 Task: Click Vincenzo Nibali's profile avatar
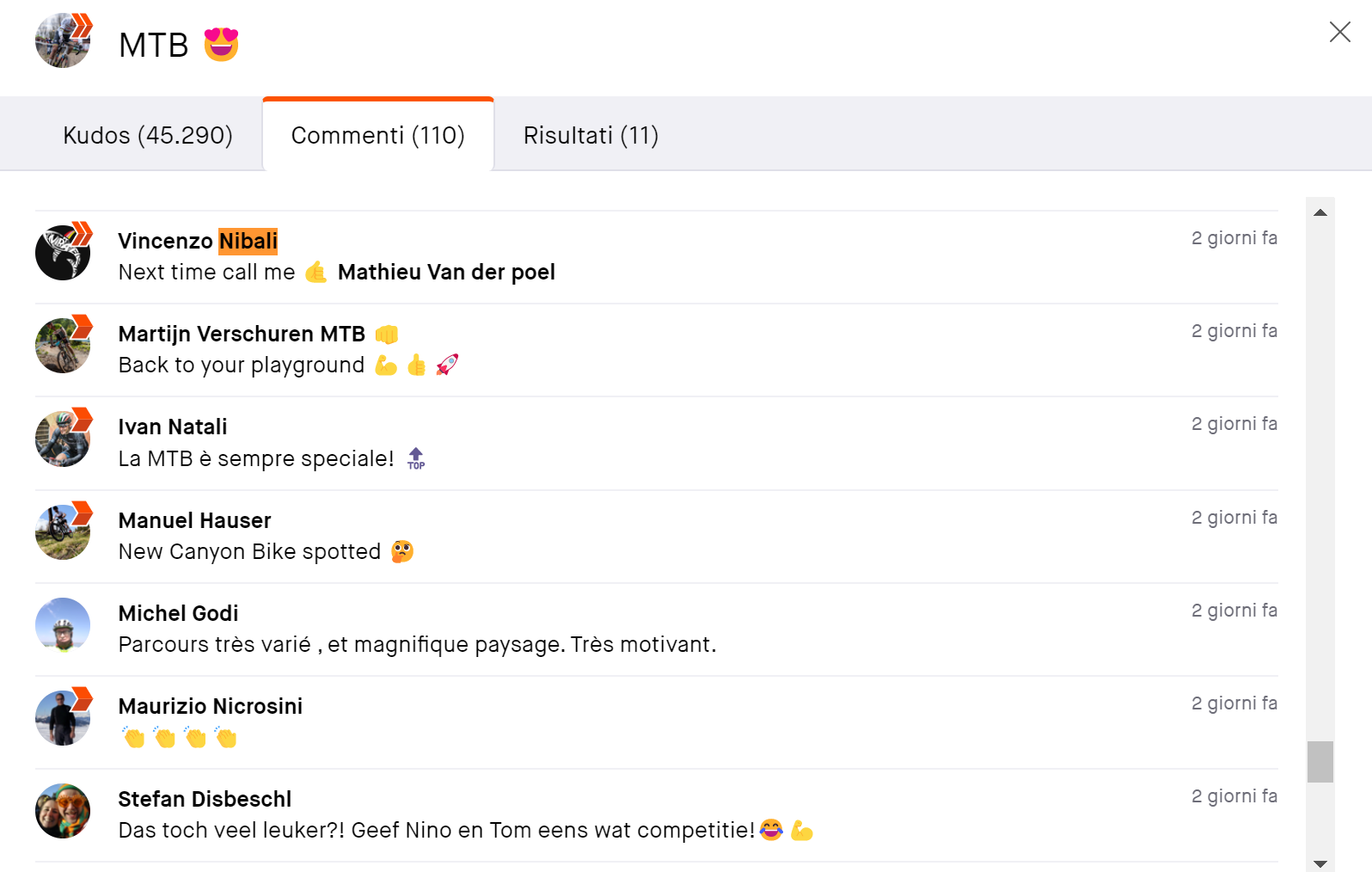click(63, 254)
